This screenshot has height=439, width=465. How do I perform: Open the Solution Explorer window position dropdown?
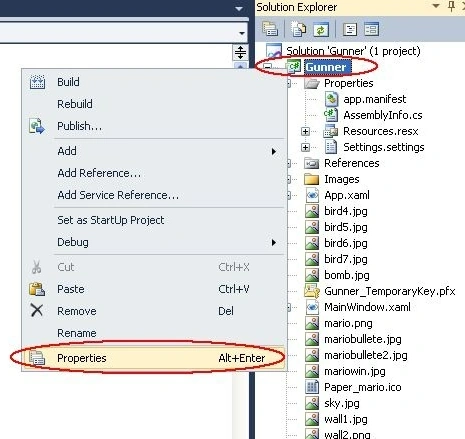click(x=436, y=6)
